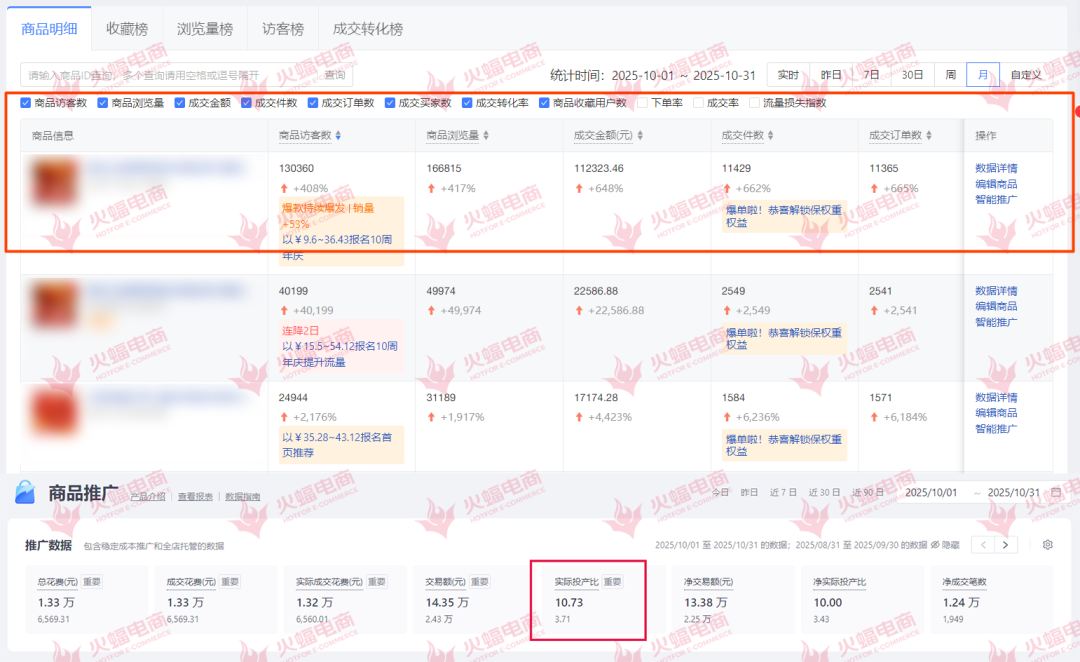The width and height of the screenshot is (1080, 662).
Task: Switch to the 收藏榜 tab
Action: tap(127, 29)
